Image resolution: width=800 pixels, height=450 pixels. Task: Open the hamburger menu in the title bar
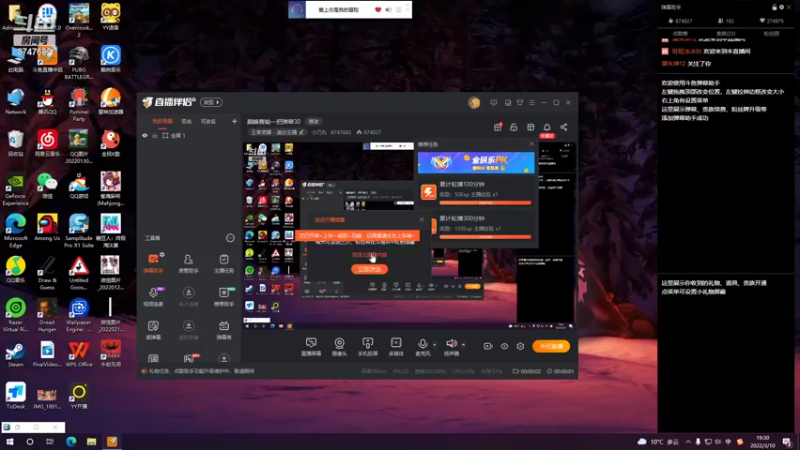pyautogui.click(x=532, y=103)
